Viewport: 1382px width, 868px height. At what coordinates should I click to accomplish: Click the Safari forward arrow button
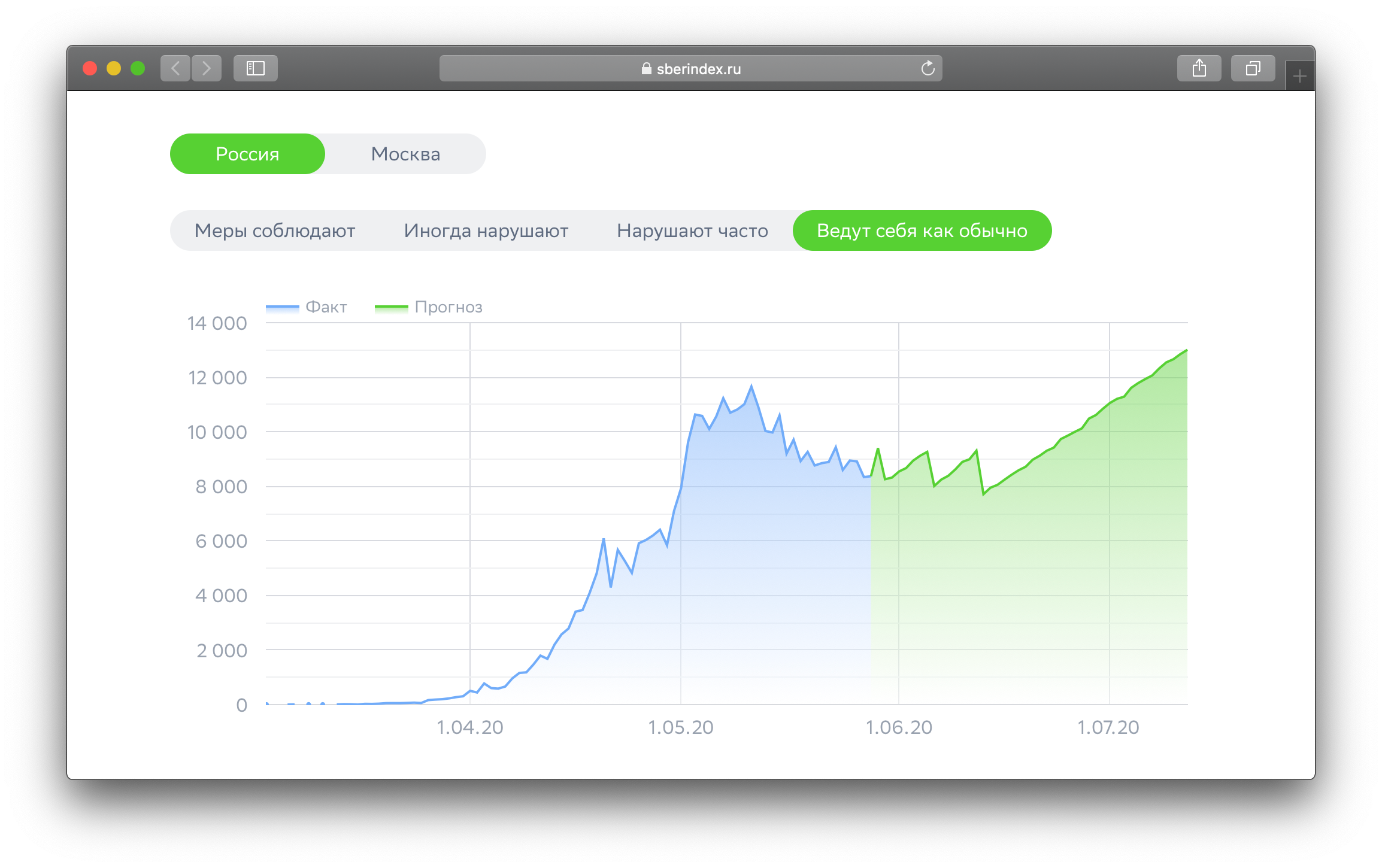tap(207, 68)
